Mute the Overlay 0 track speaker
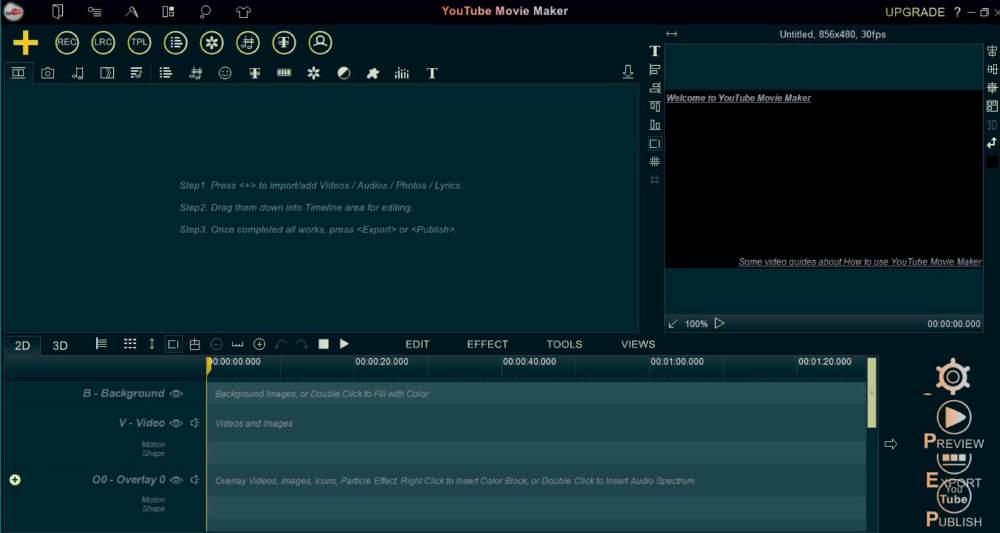Screen dimensions: 1000x533 tap(195, 479)
